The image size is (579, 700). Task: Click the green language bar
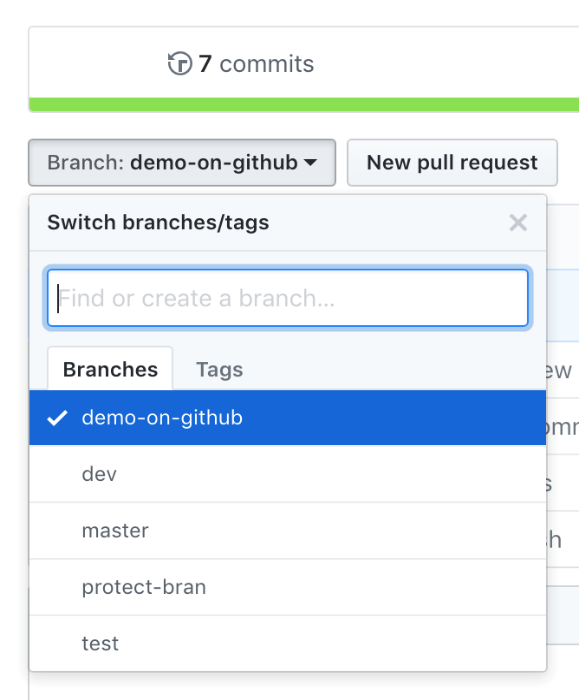[x=304, y=104]
